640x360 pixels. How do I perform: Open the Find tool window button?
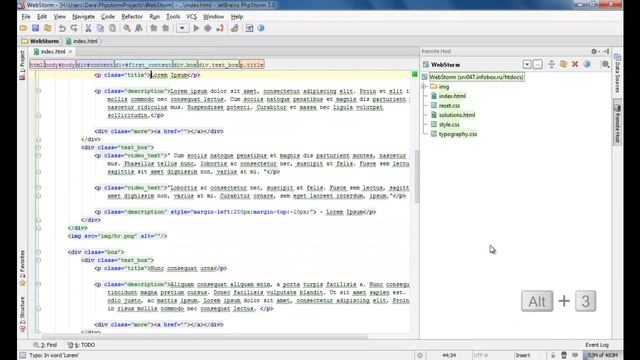[x=45, y=345]
